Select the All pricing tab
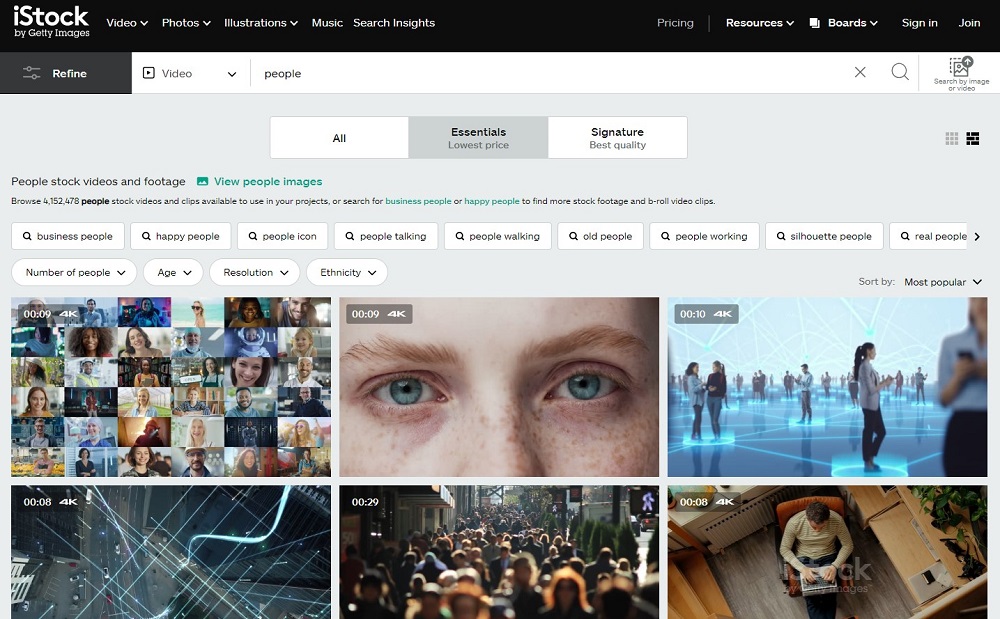The image size is (1000, 619). [x=339, y=137]
